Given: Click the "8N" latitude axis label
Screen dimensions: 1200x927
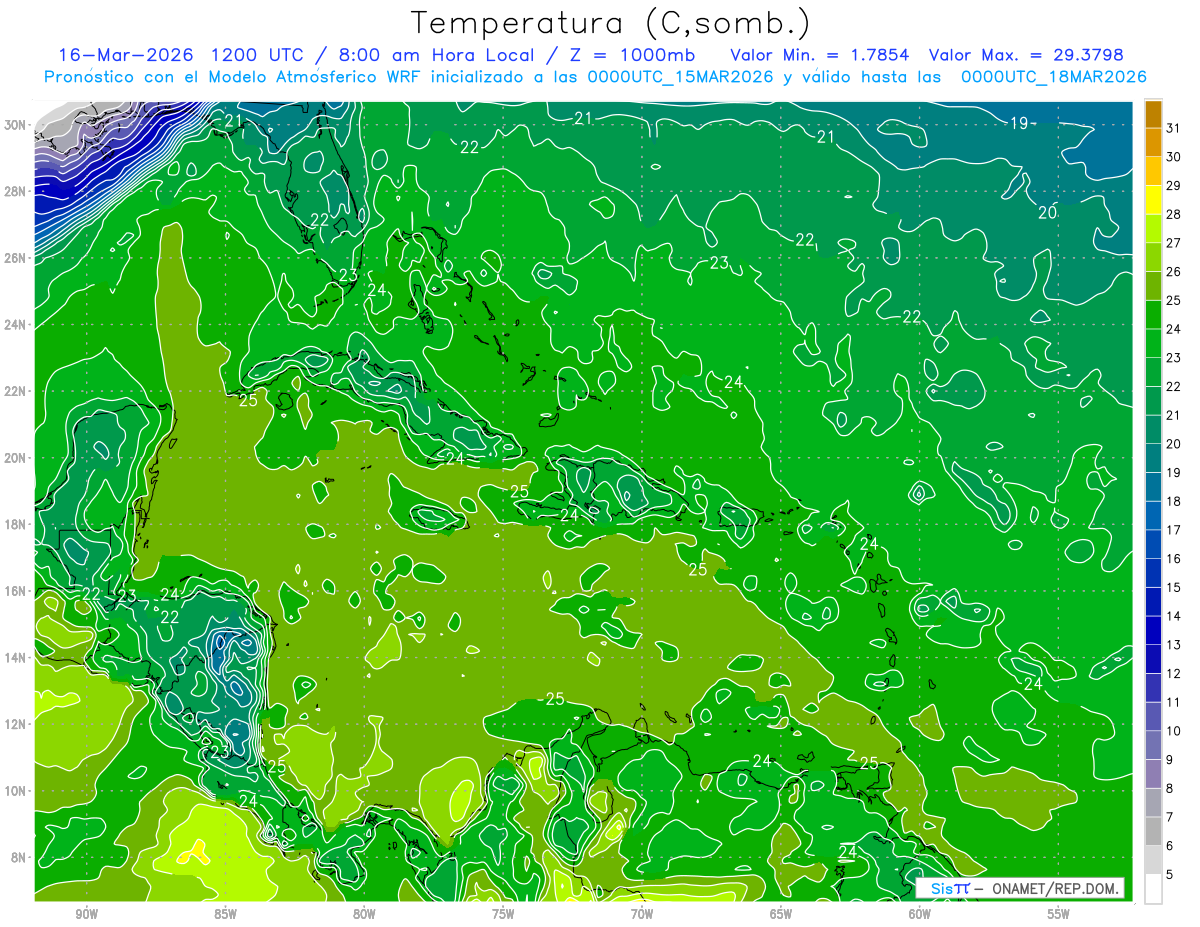Looking at the screenshot, I should point(20,857).
